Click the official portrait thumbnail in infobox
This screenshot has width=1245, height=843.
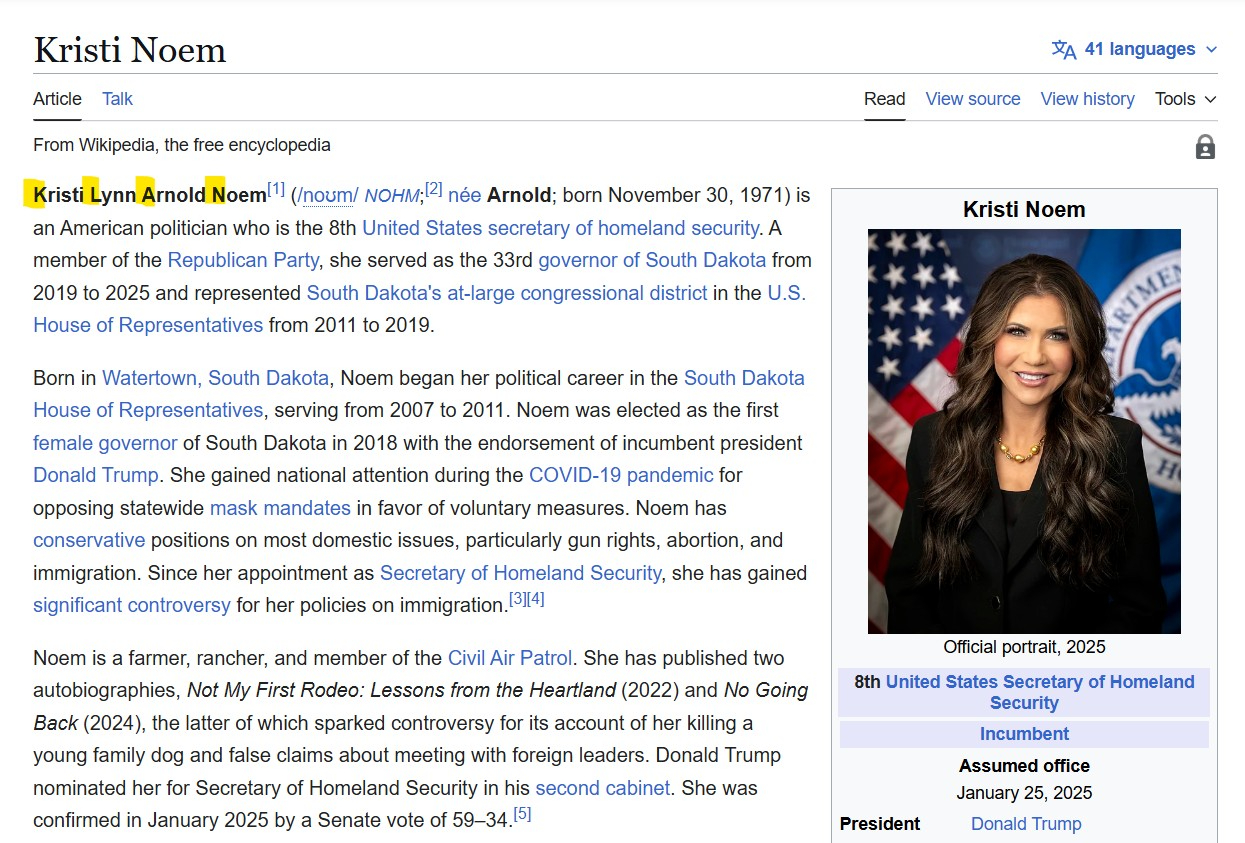(x=1024, y=431)
